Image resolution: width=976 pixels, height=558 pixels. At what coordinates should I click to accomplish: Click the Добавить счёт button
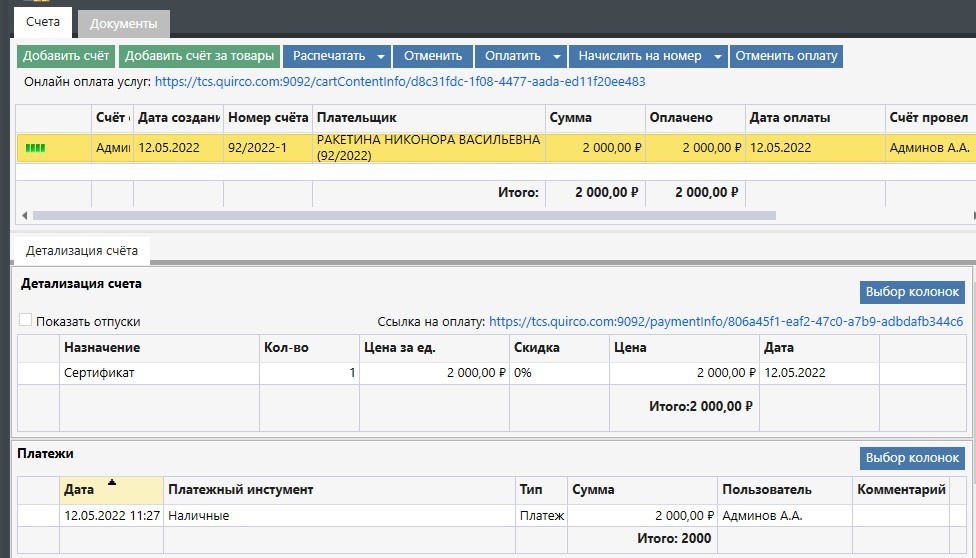66,56
